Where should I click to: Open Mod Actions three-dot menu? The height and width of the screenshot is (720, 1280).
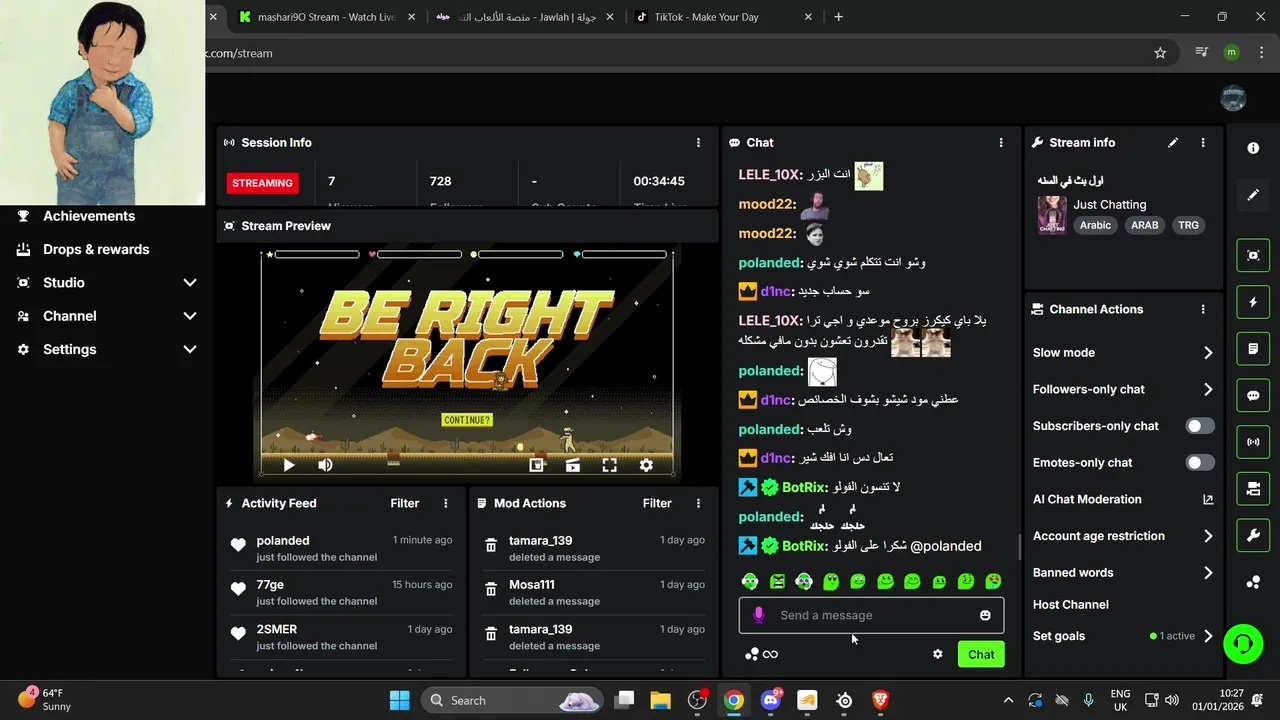point(698,504)
